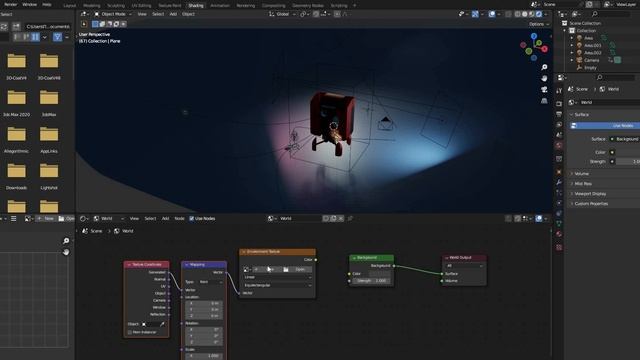
Task: Enable From Instancer checkbox on Texture Coordinate node
Action: click(130, 332)
